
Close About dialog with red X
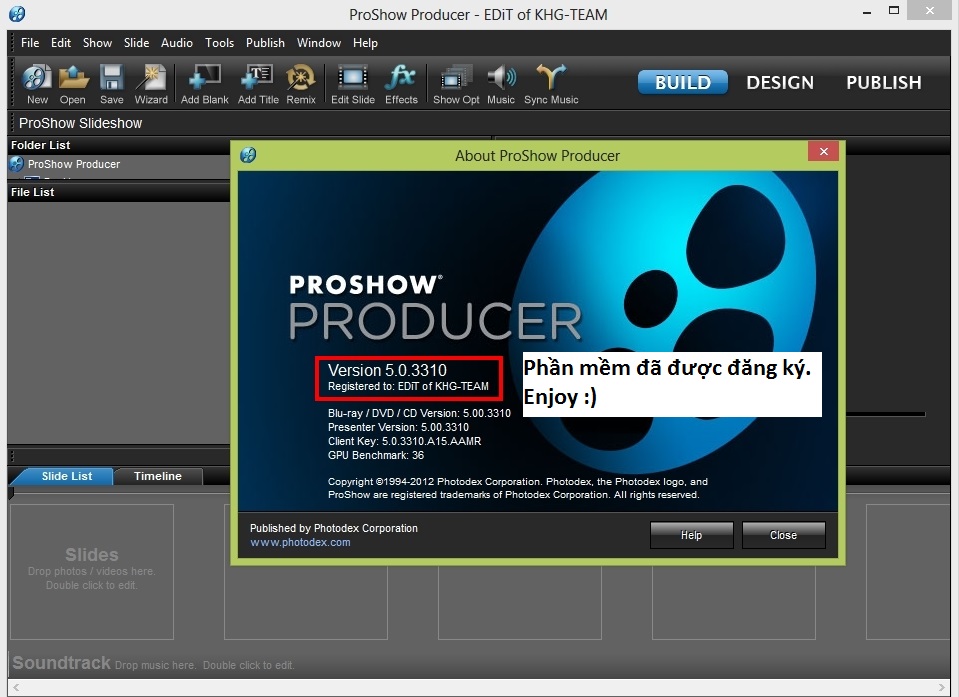823,152
